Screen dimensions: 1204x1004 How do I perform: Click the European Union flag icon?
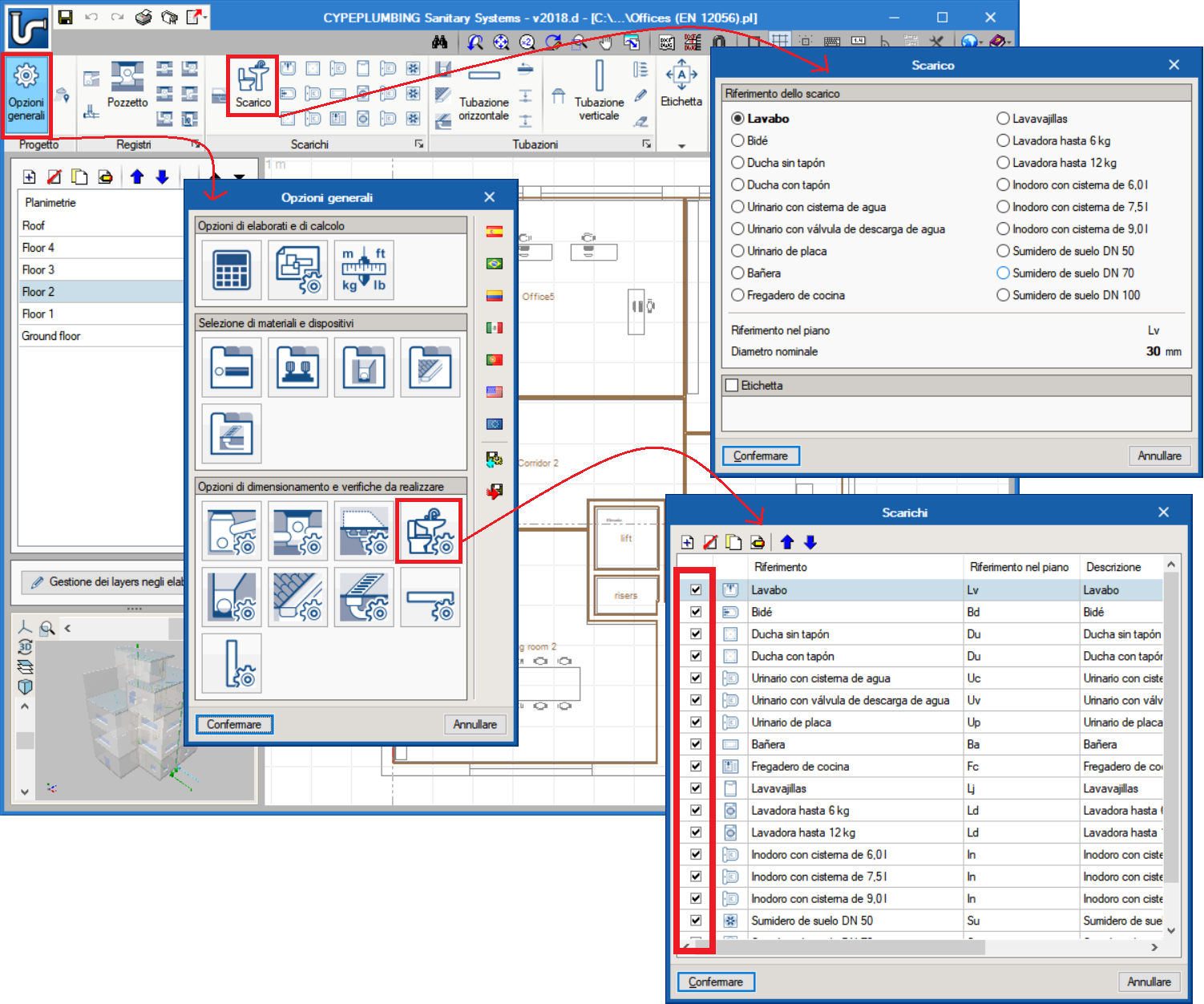(x=495, y=424)
